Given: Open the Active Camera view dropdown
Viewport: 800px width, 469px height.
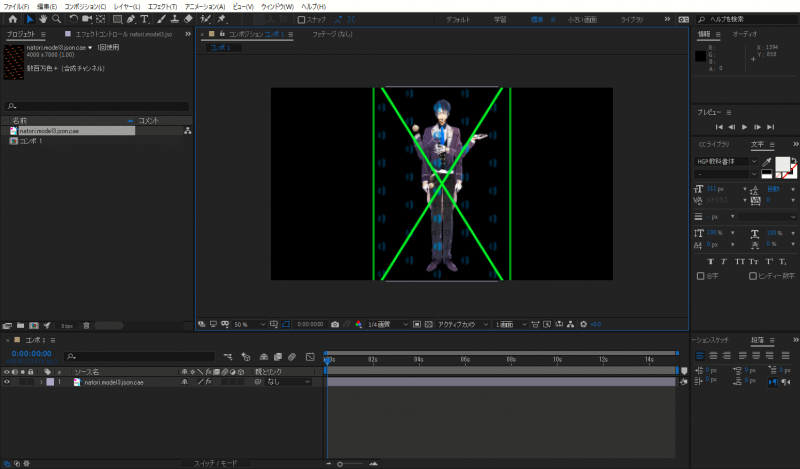Looking at the screenshot, I should (463, 325).
